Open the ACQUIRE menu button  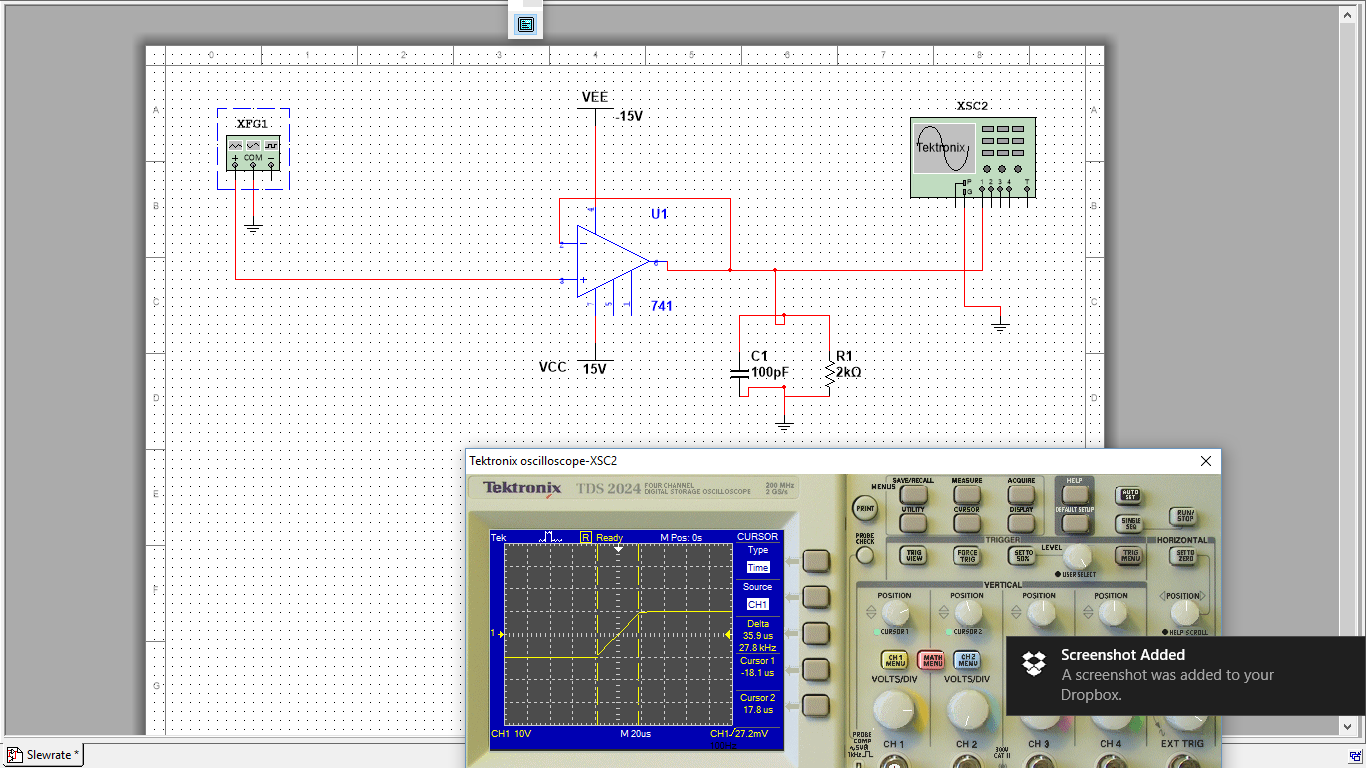1021,495
